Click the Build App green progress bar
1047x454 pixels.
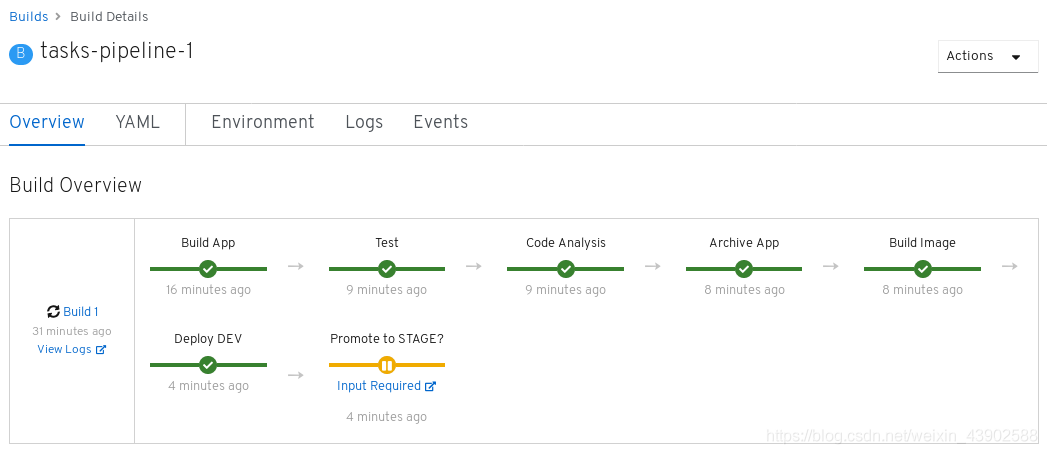[x=208, y=269]
